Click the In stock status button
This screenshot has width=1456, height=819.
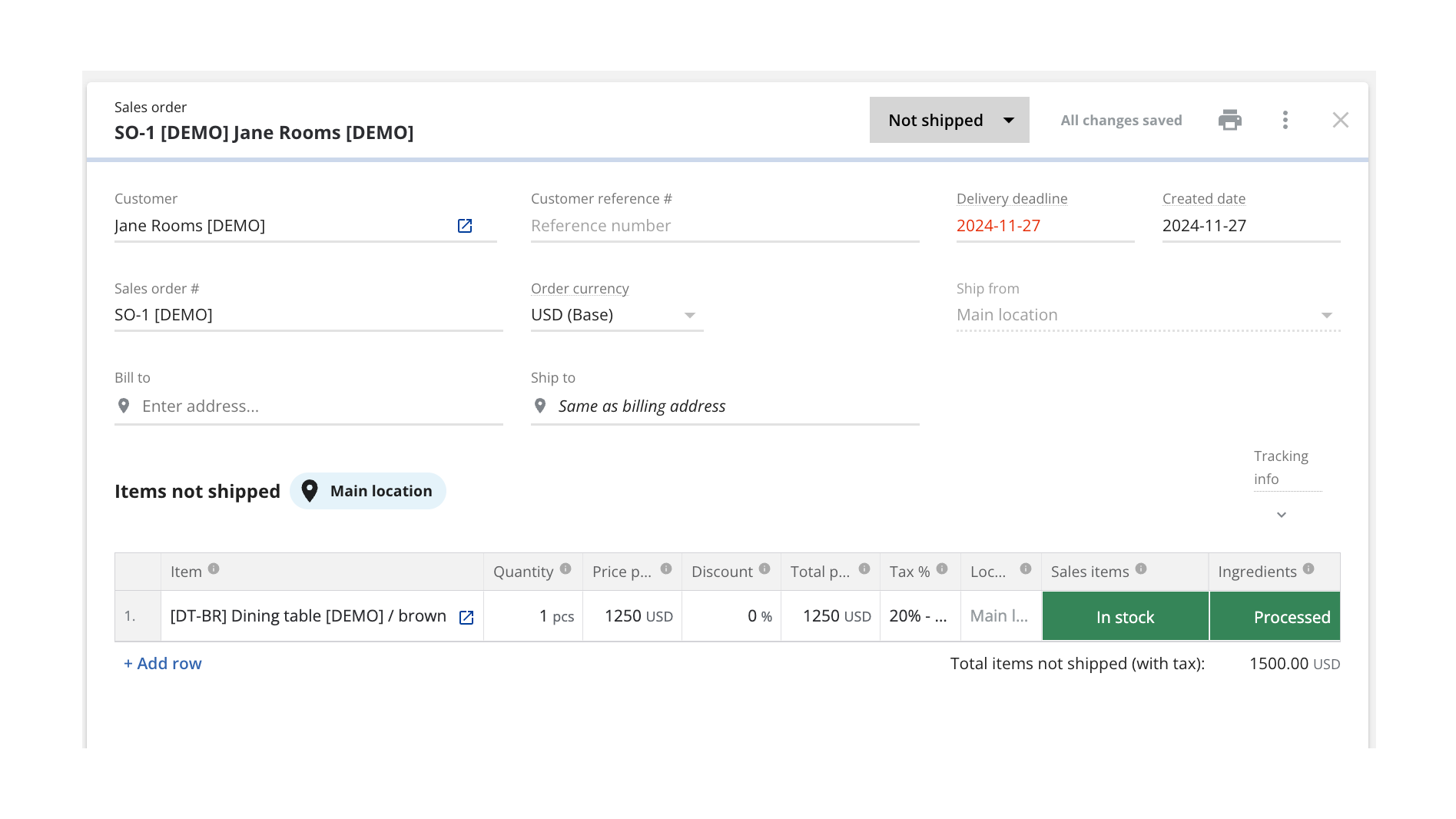pyautogui.click(x=1124, y=615)
